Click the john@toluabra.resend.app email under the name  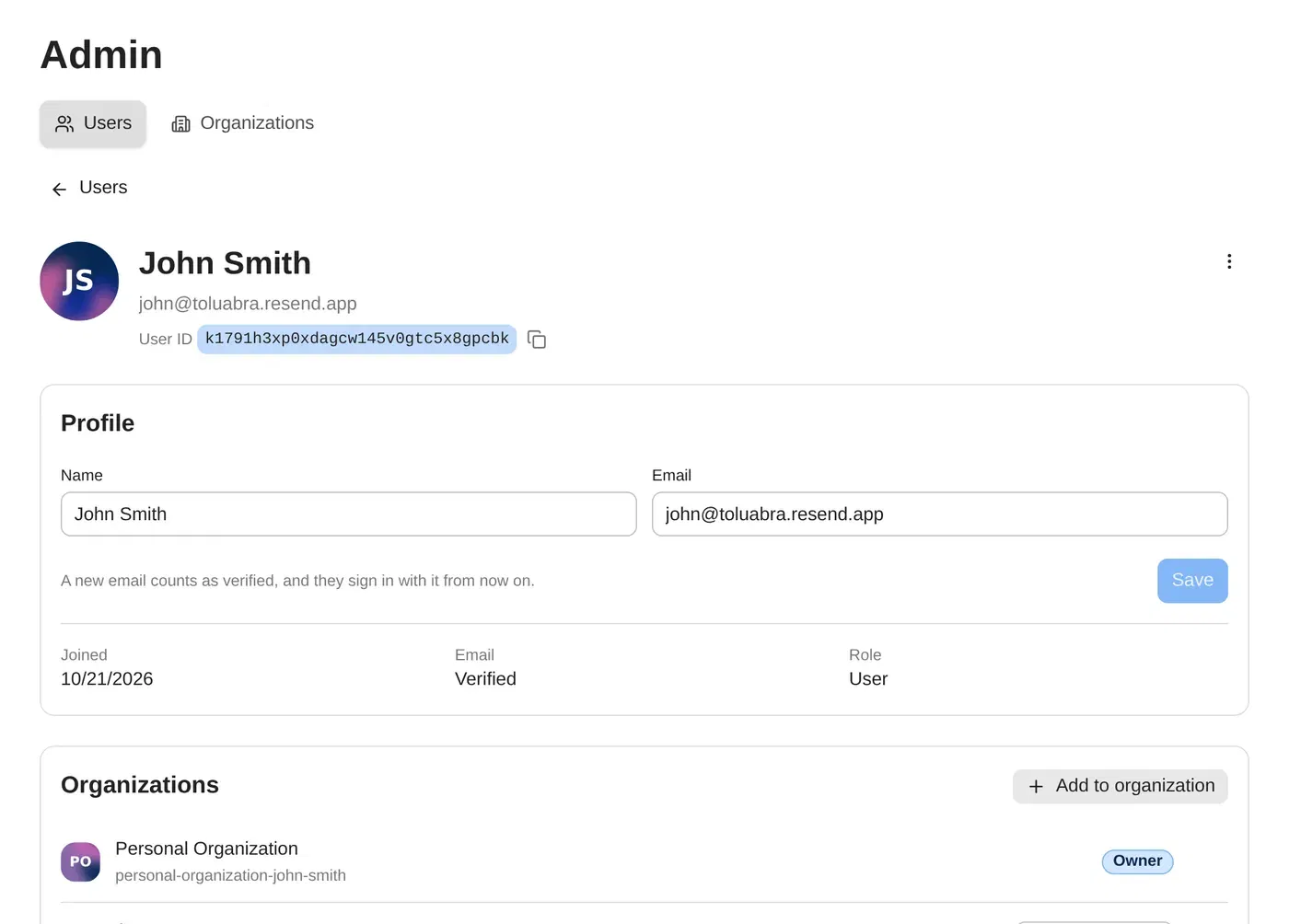click(x=248, y=304)
